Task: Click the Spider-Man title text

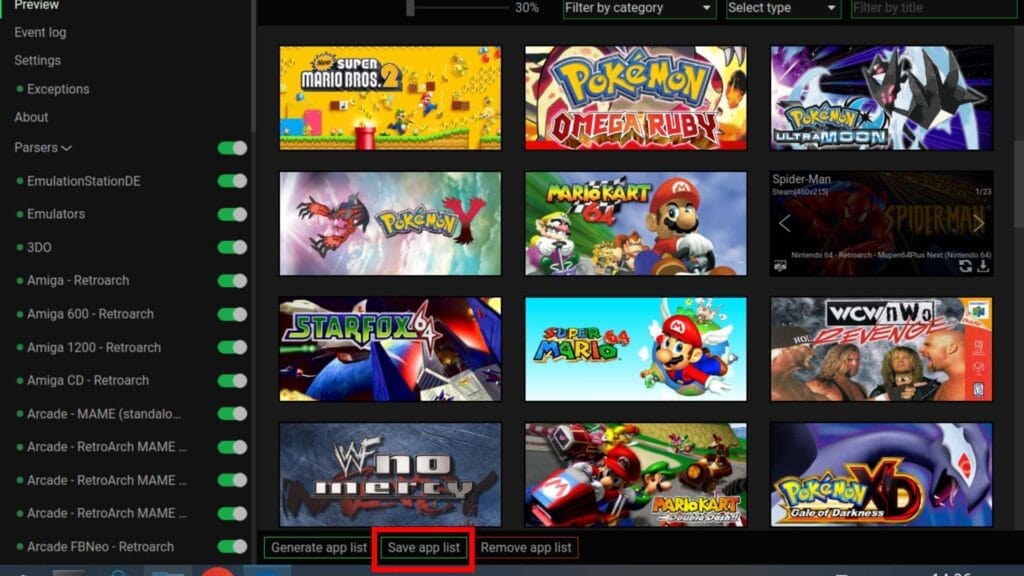Action: (801, 179)
